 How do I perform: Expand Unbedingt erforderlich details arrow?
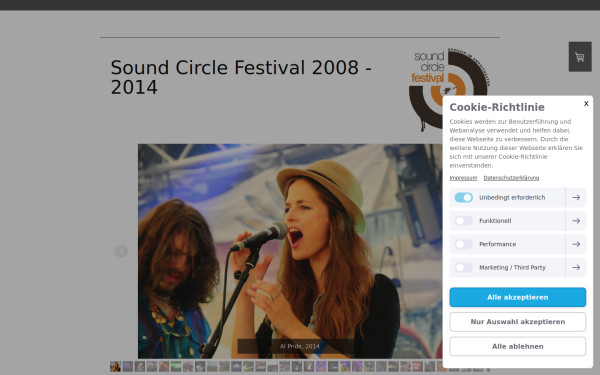(x=576, y=197)
